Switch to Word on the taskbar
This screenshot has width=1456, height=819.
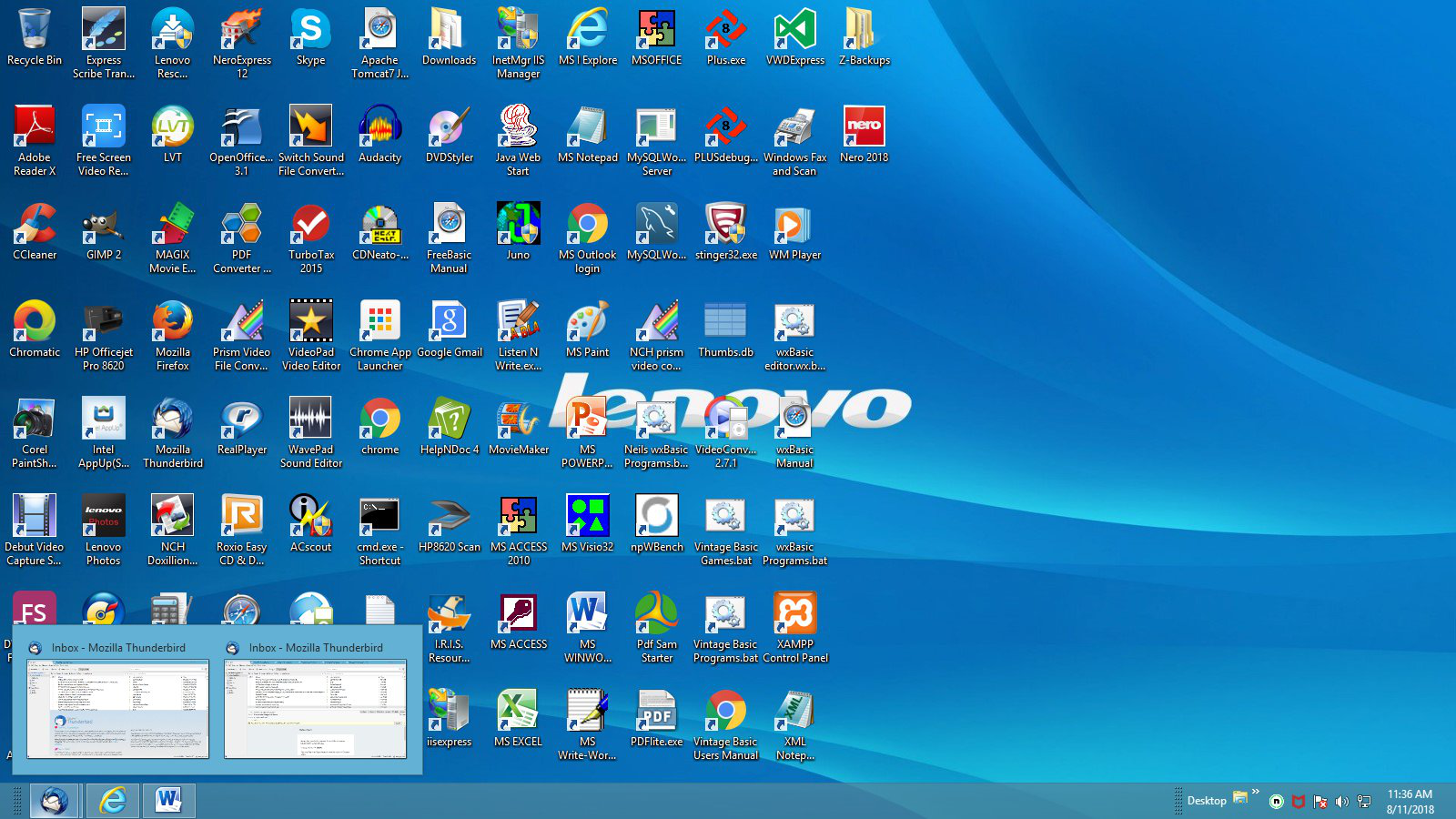(x=168, y=801)
